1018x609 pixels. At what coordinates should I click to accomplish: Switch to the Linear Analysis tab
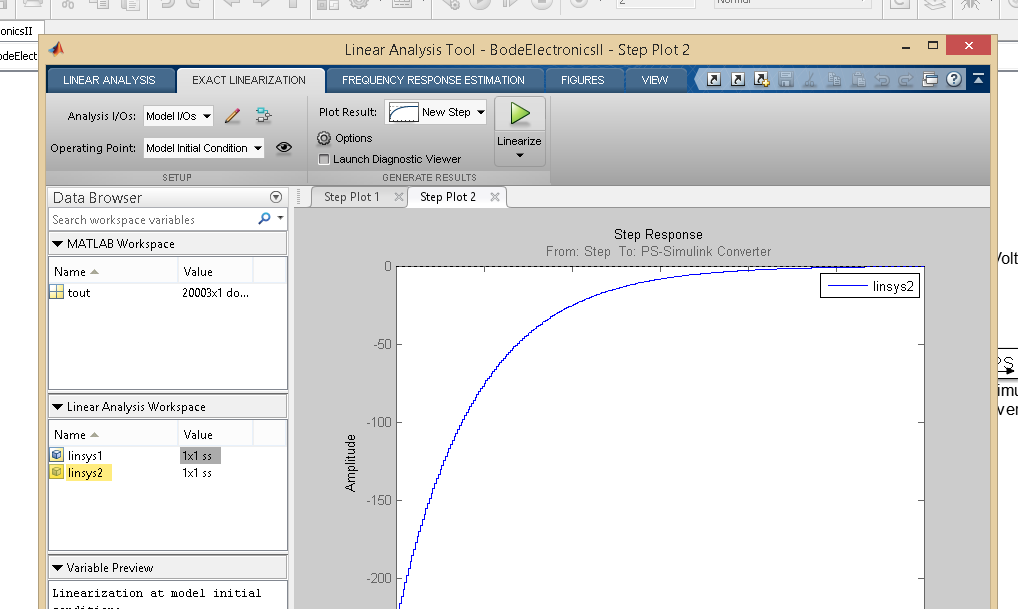click(109, 80)
